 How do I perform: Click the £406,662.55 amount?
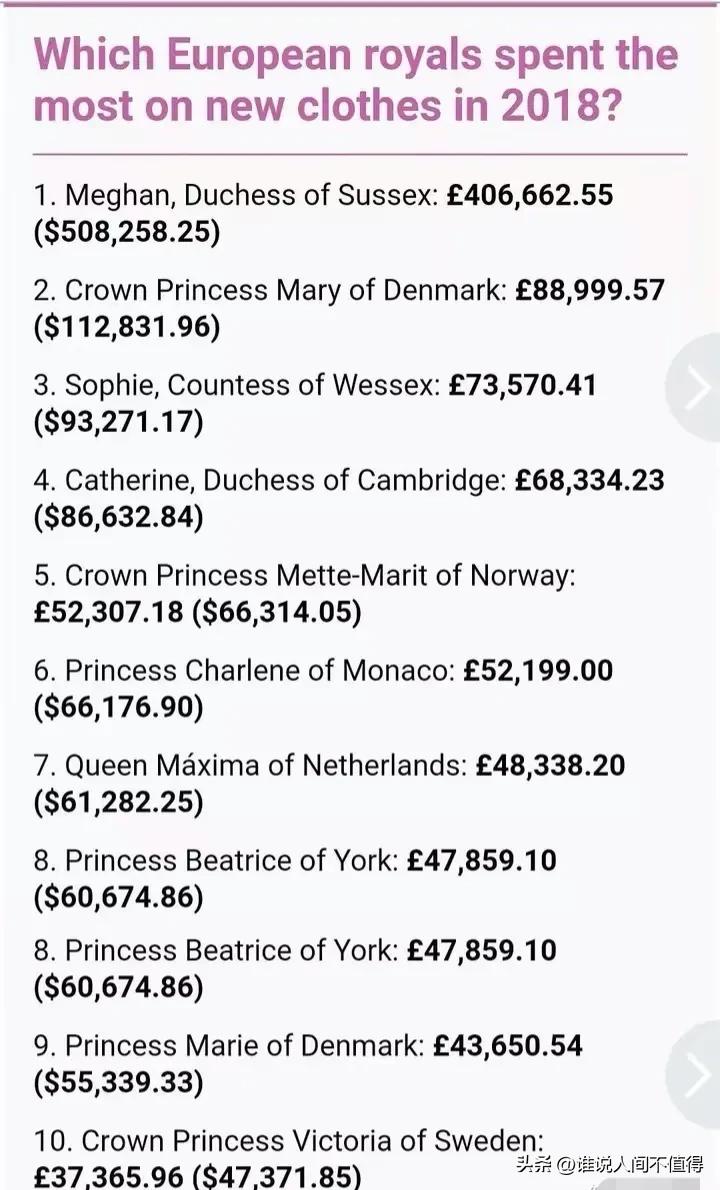(530, 195)
